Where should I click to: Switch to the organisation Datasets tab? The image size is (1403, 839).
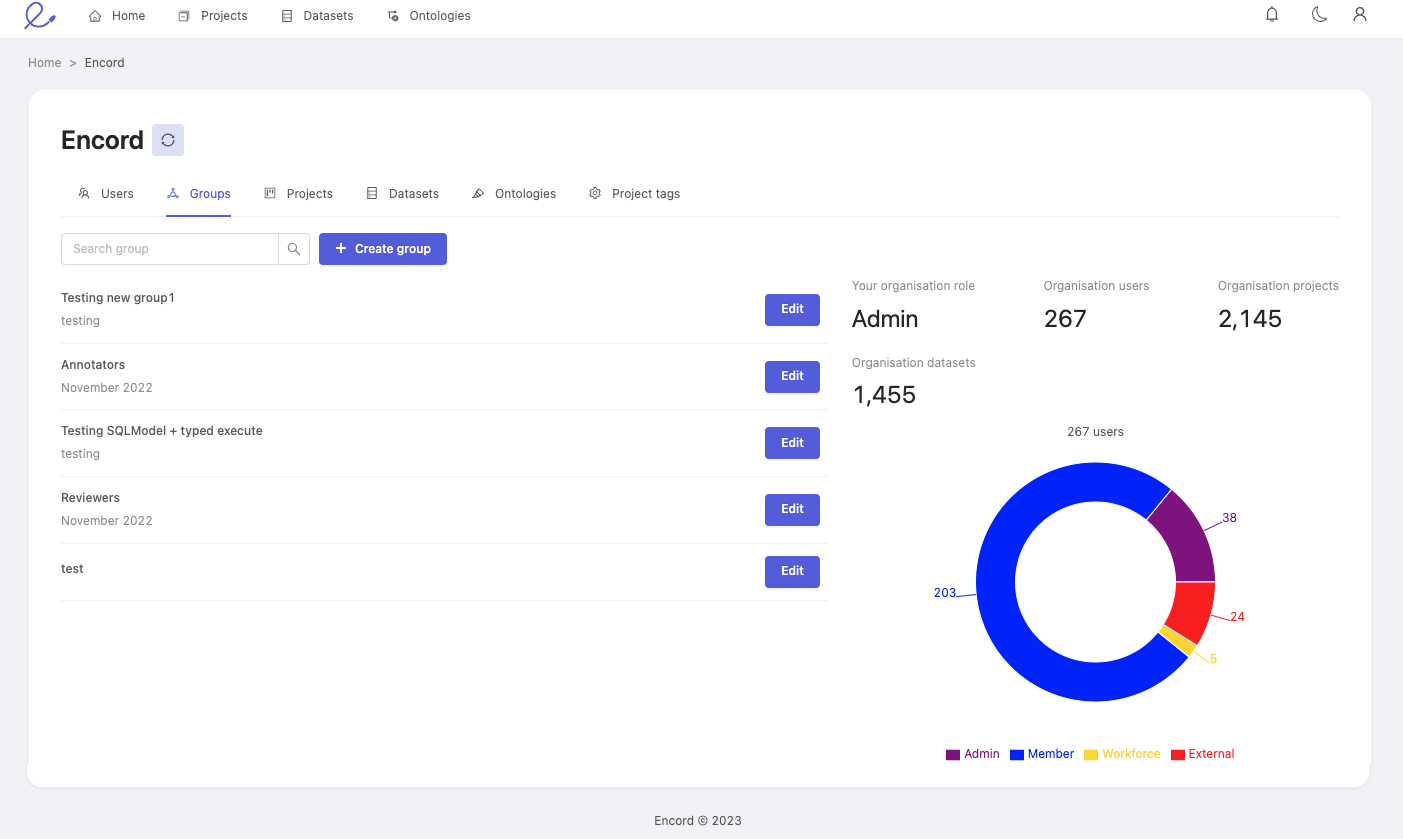(402, 194)
